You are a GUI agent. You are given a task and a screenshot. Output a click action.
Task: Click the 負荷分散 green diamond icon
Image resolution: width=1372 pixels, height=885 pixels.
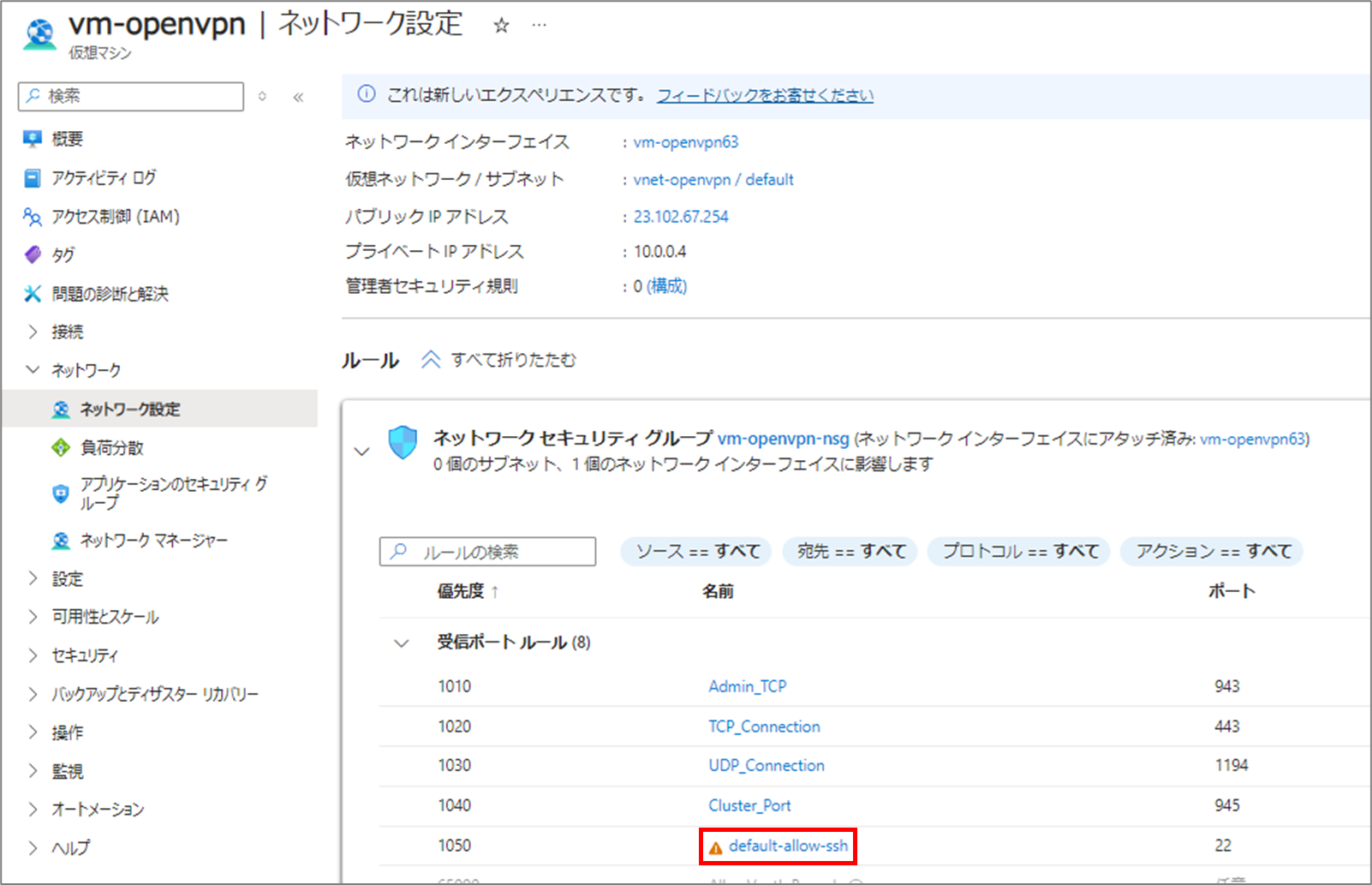point(61,447)
